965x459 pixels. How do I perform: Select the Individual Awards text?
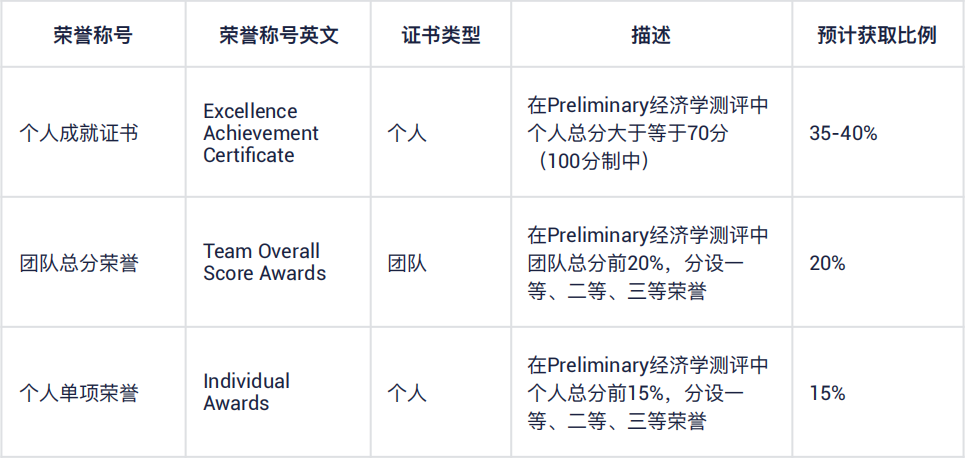click(246, 392)
